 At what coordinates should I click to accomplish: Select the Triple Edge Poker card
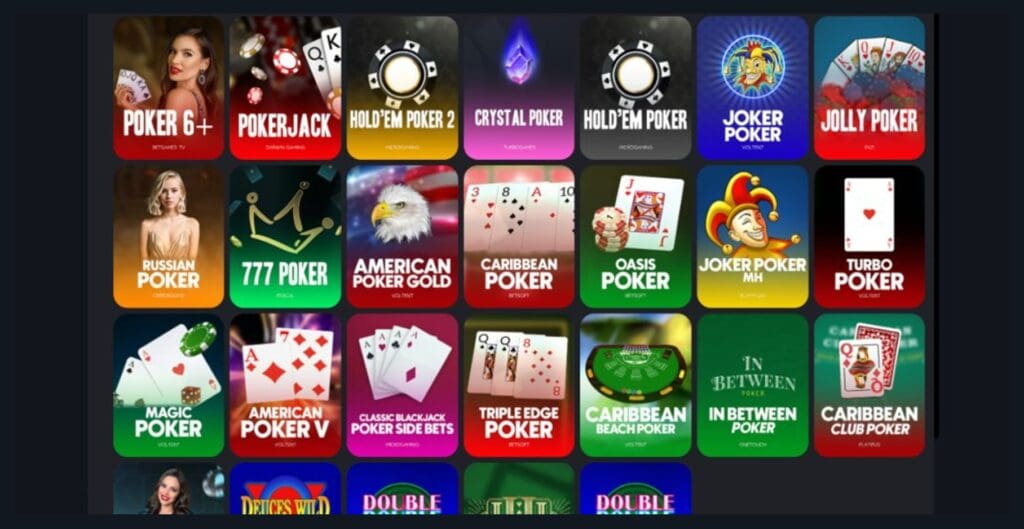[519, 385]
